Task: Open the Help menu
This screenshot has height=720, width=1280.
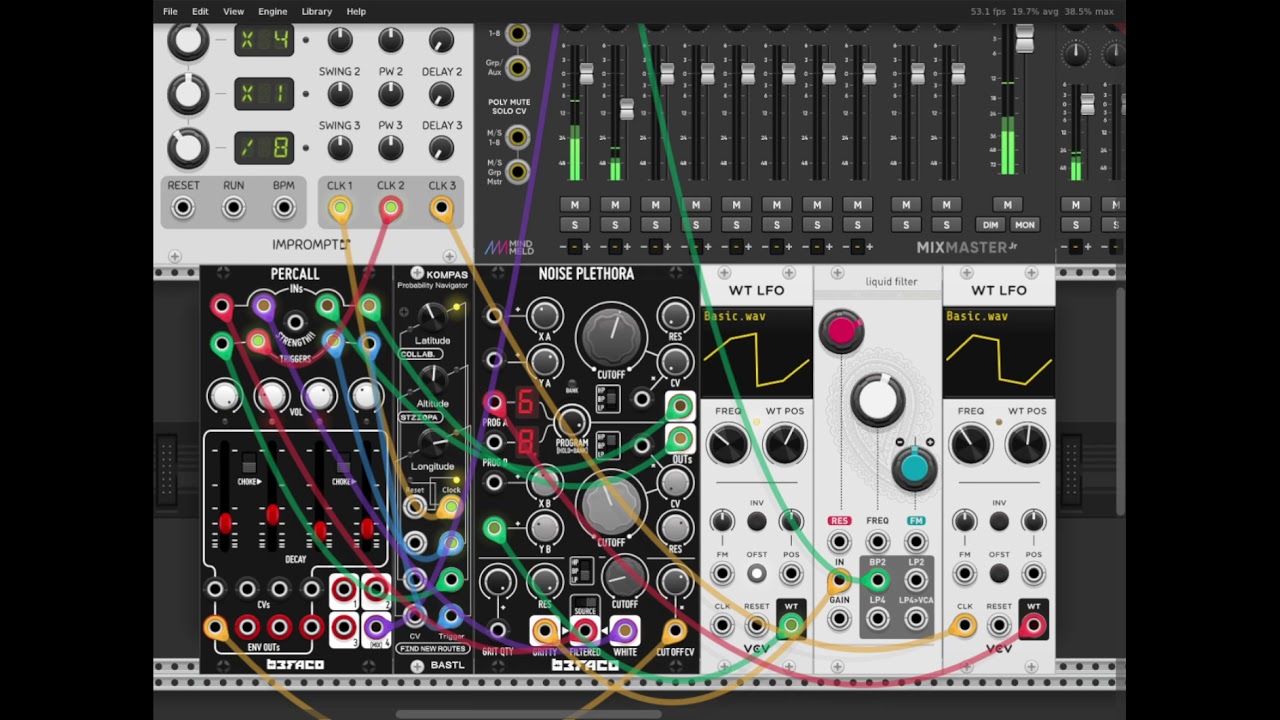Action: [x=356, y=11]
